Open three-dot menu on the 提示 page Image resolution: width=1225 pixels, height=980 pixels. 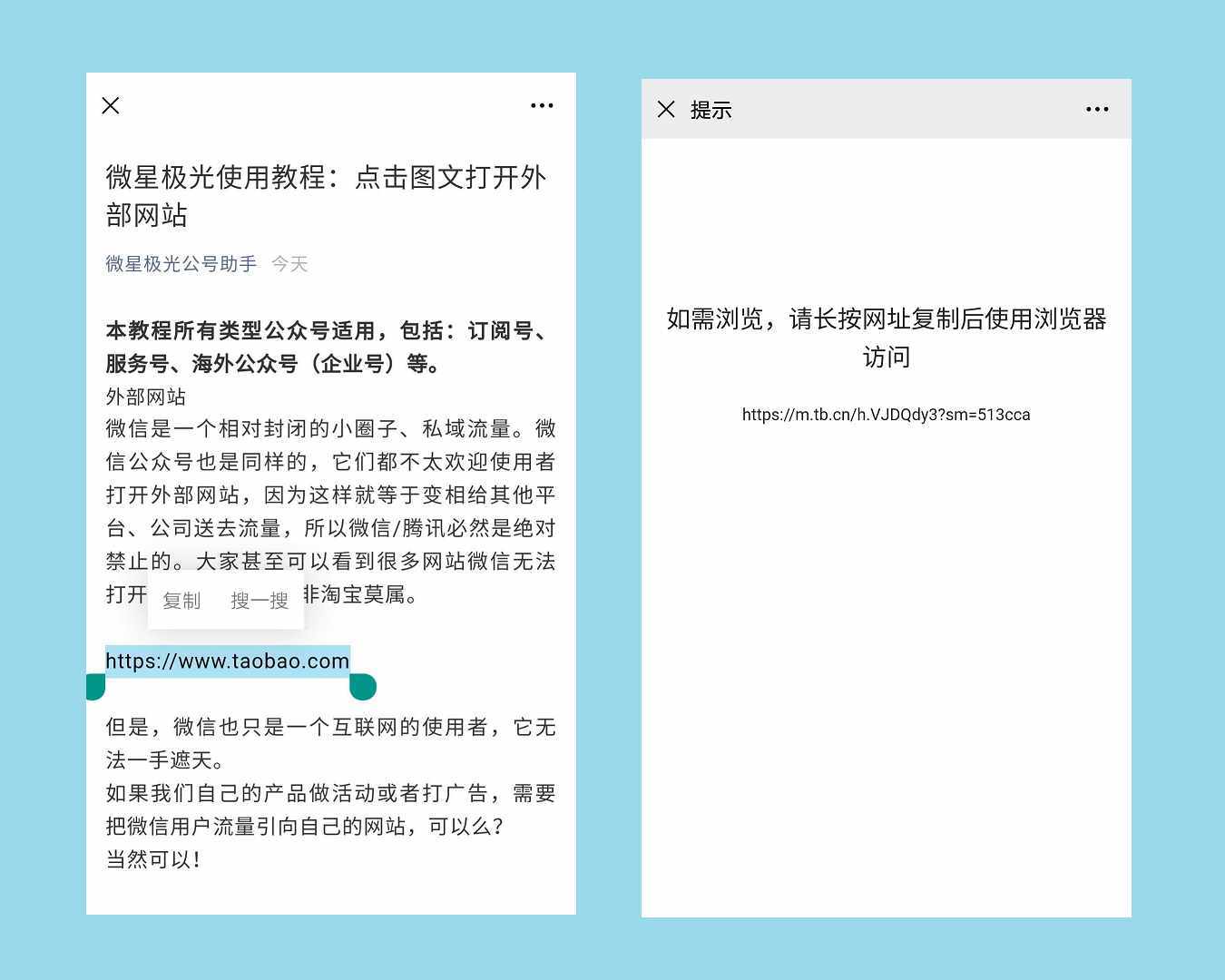(1097, 109)
